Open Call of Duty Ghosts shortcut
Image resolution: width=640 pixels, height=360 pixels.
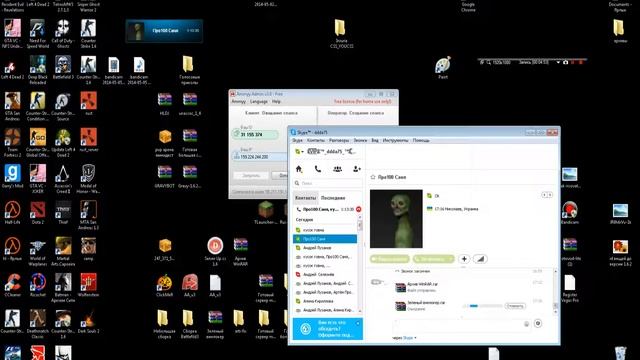click(x=63, y=33)
